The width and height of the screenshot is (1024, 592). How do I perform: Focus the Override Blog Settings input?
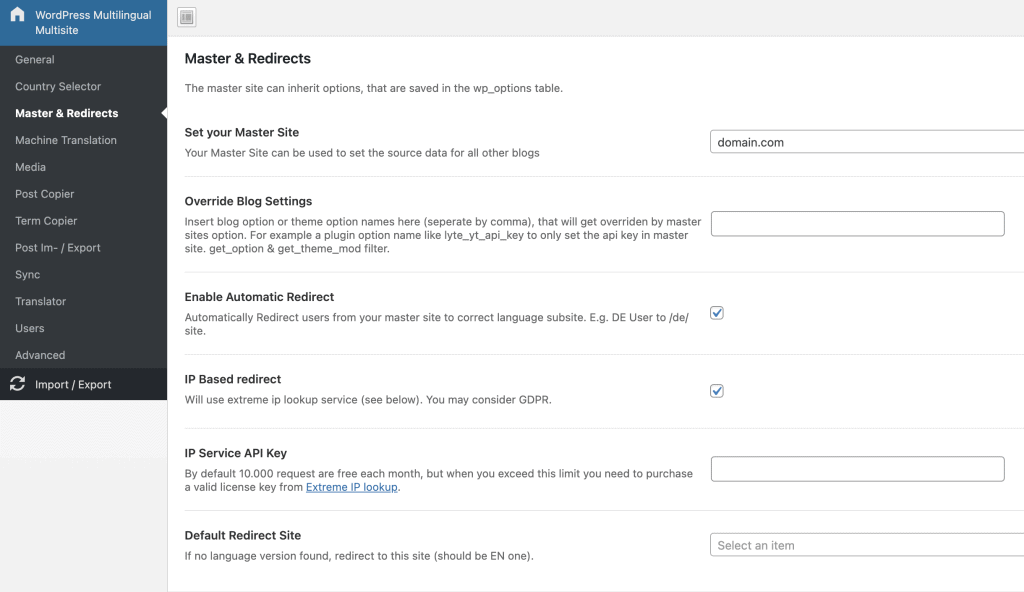point(857,223)
